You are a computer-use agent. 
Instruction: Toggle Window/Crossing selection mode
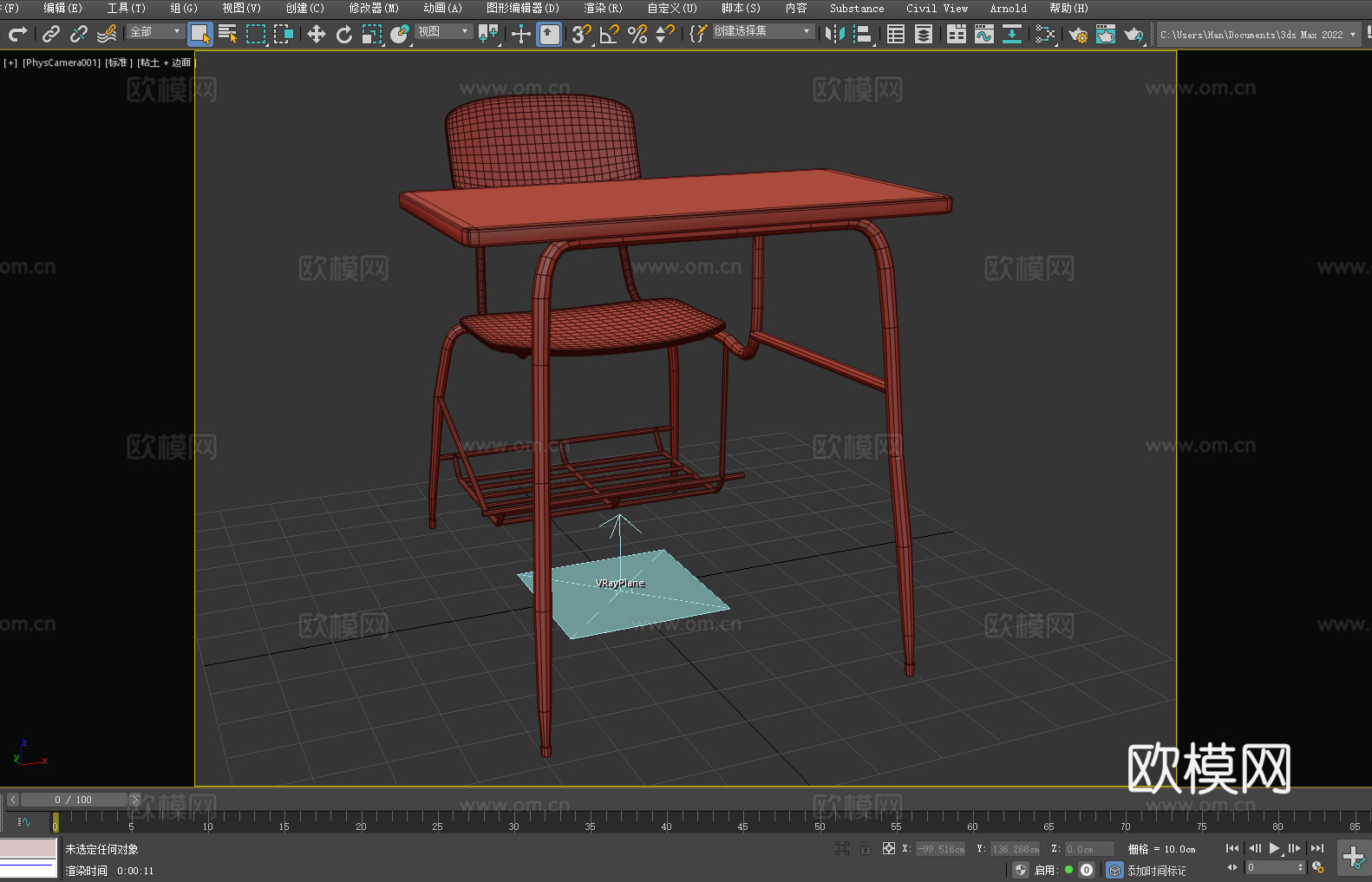click(x=284, y=34)
